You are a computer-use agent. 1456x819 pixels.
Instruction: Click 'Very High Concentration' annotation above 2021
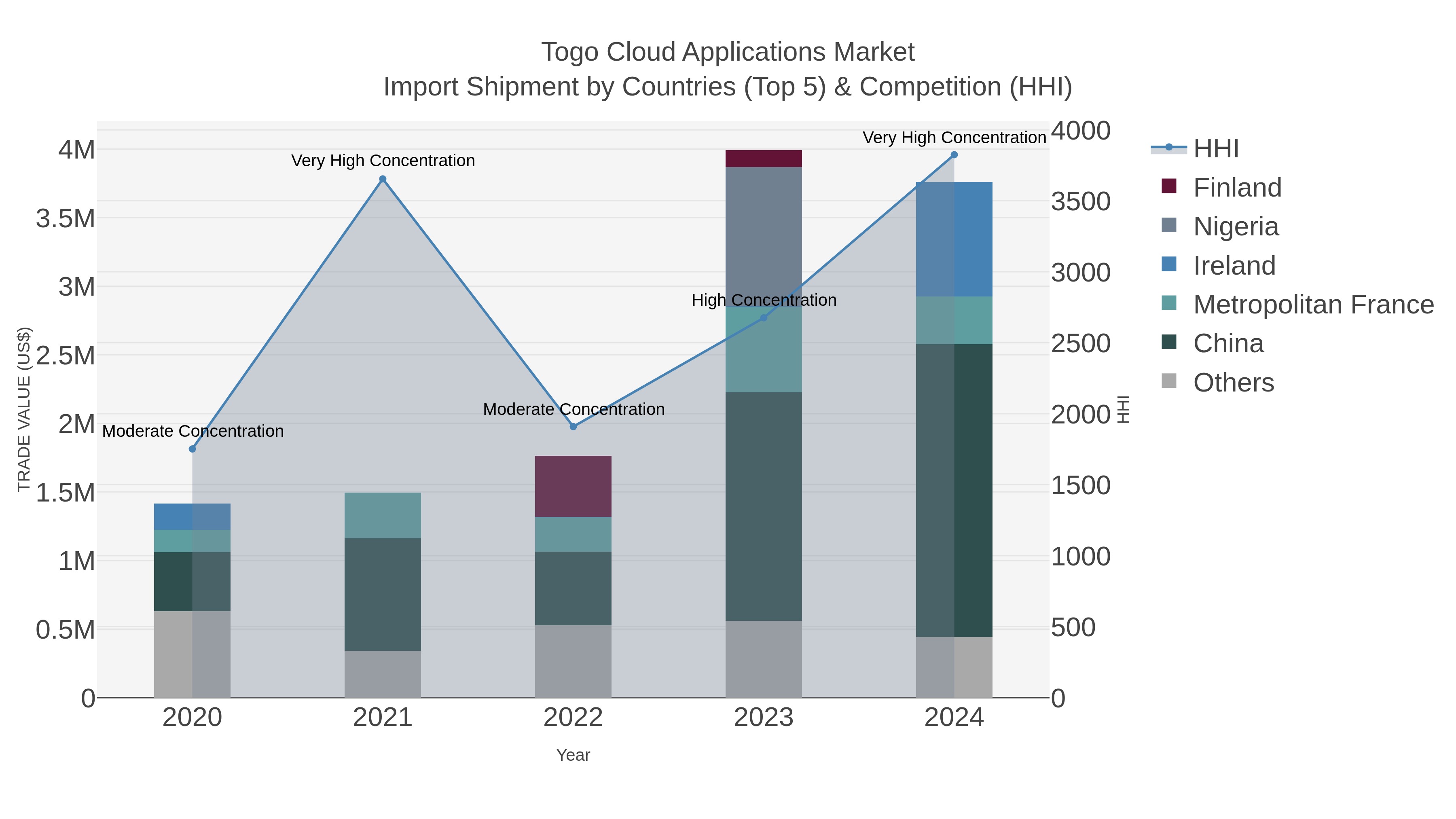(x=383, y=161)
